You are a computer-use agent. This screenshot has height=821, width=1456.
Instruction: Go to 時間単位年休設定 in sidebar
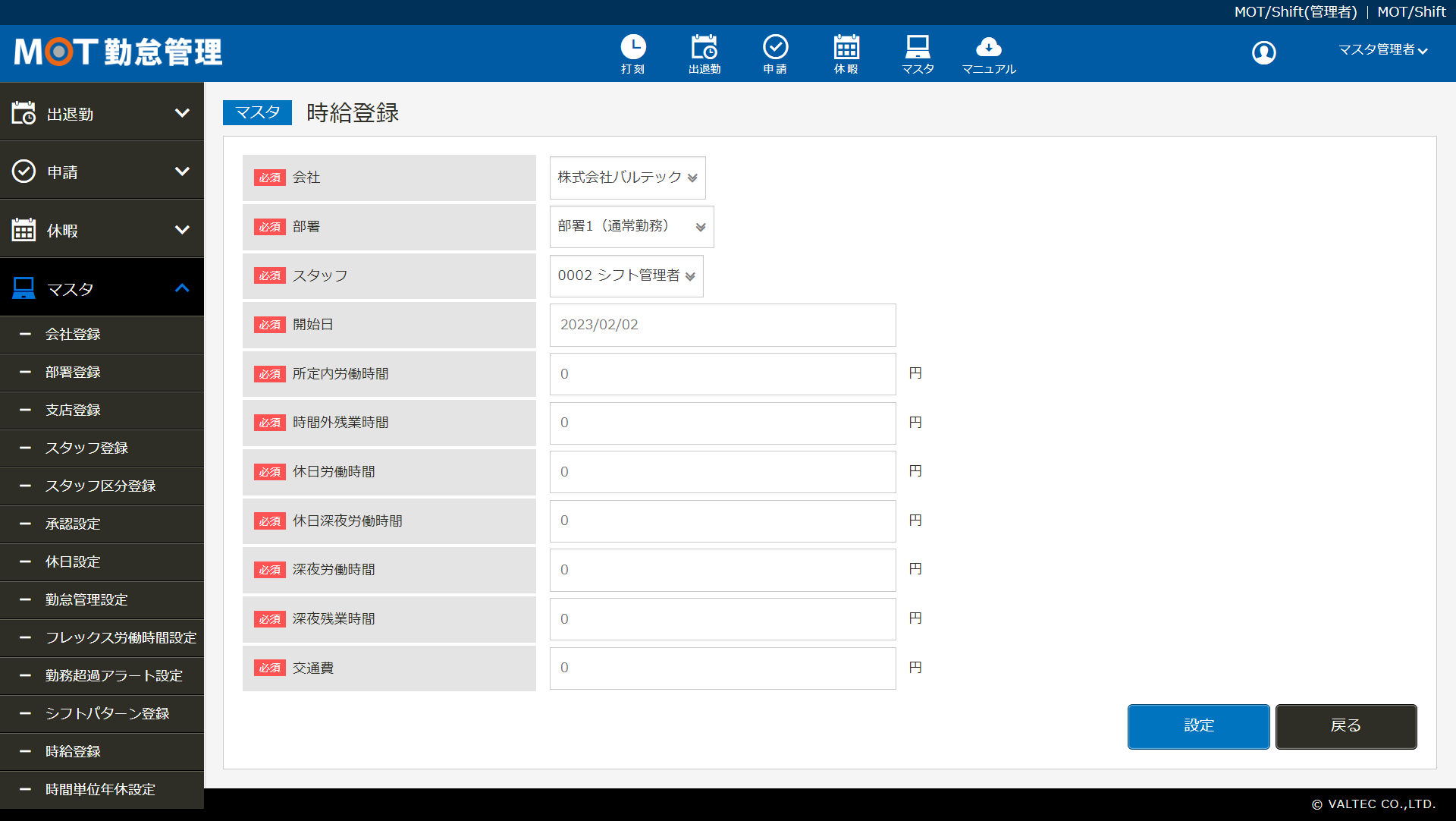click(102, 790)
